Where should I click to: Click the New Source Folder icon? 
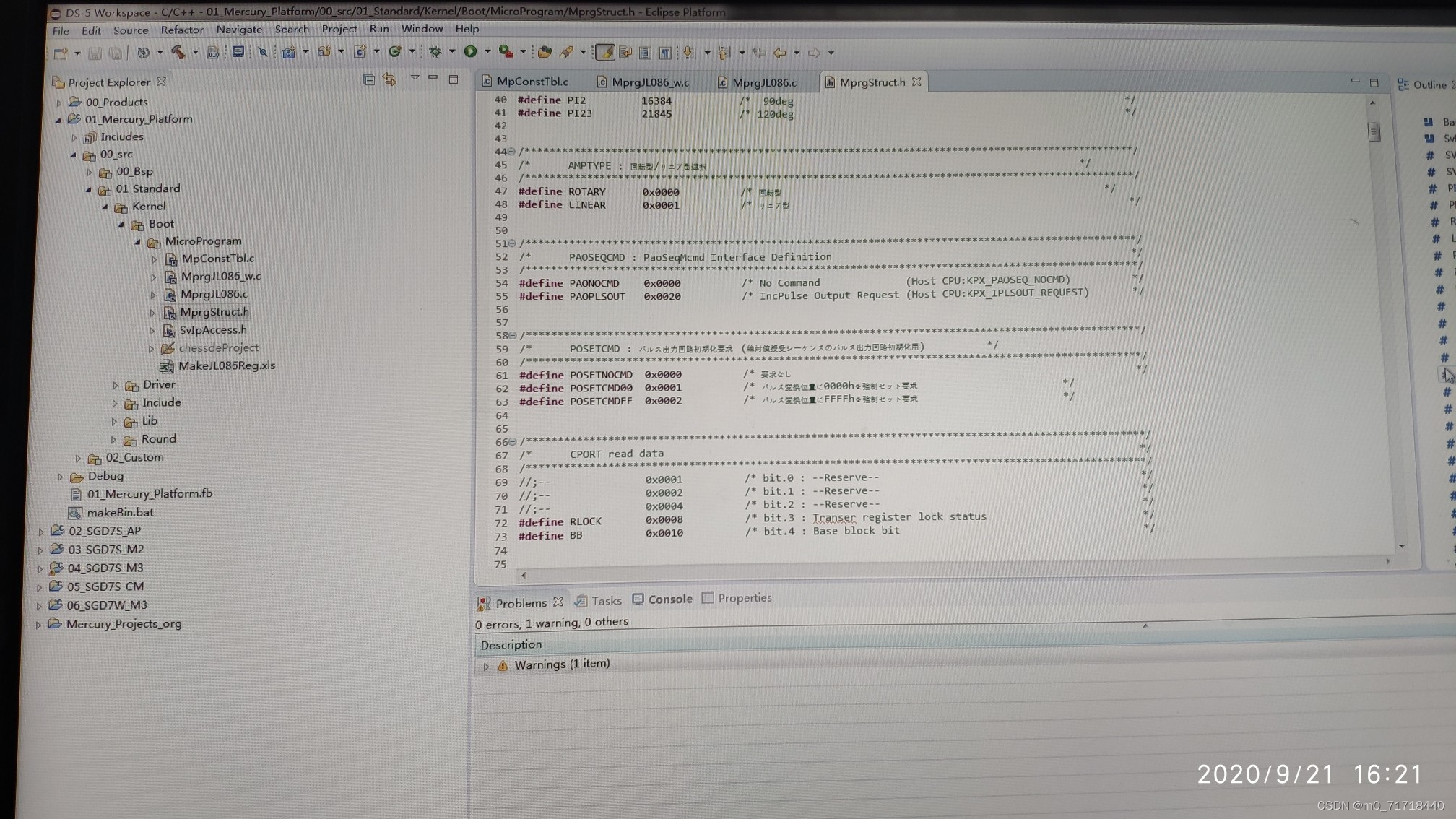[324, 52]
